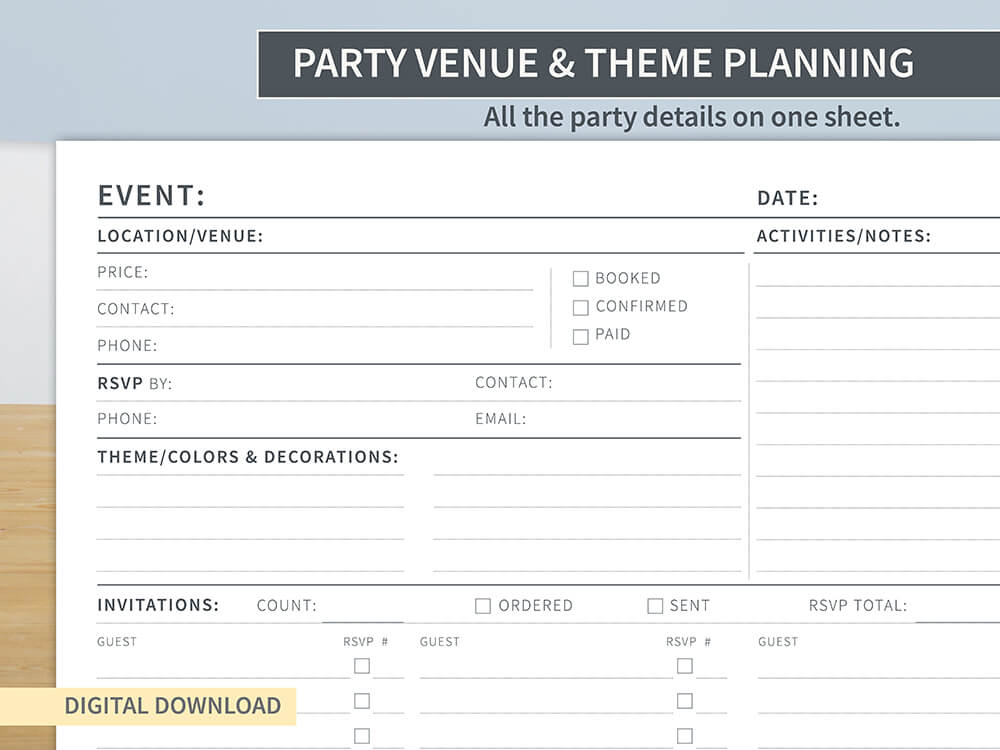Mark the PAID checkbox
1000x750 pixels.
[580, 336]
